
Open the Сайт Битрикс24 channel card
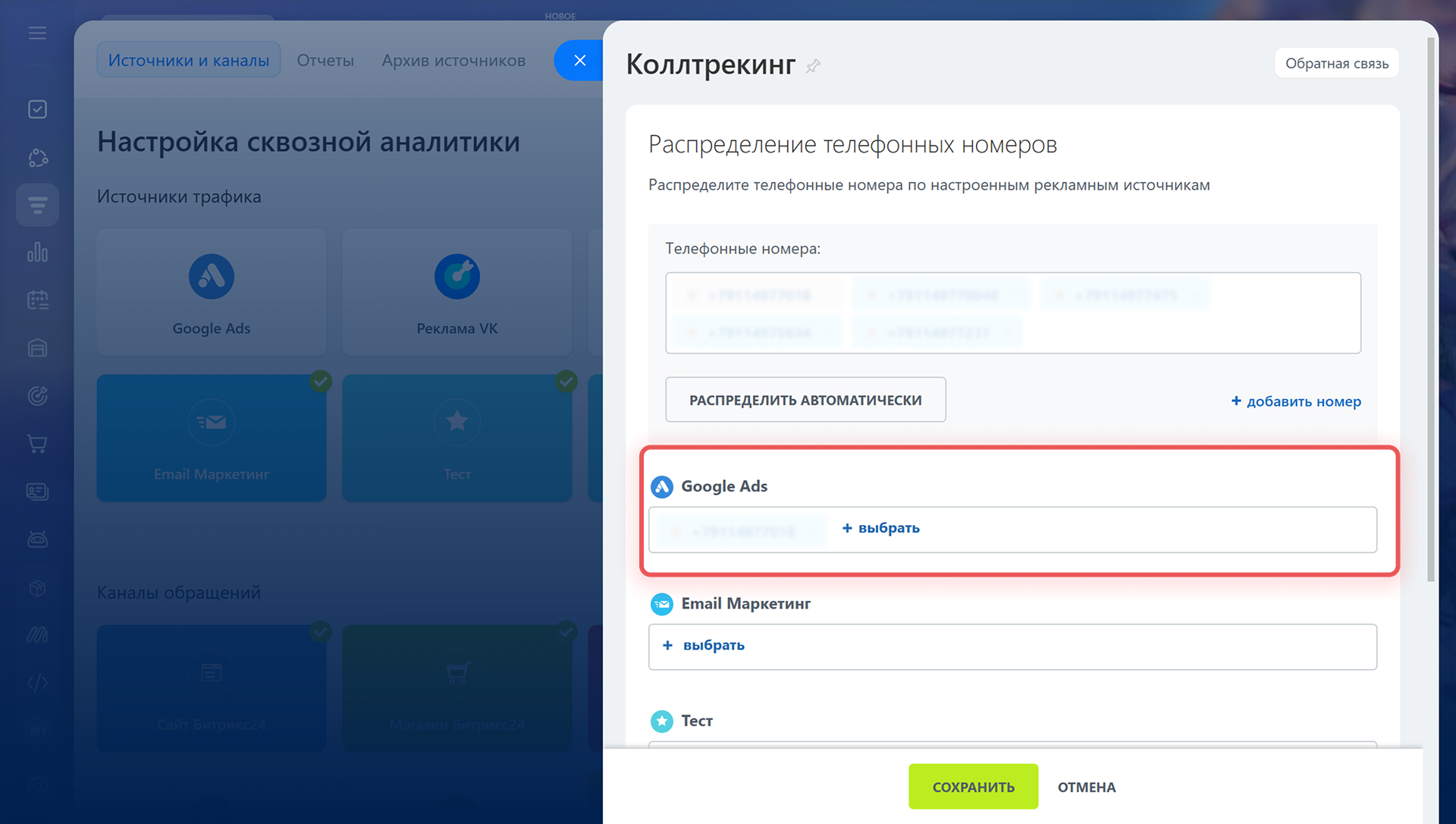pos(212,688)
